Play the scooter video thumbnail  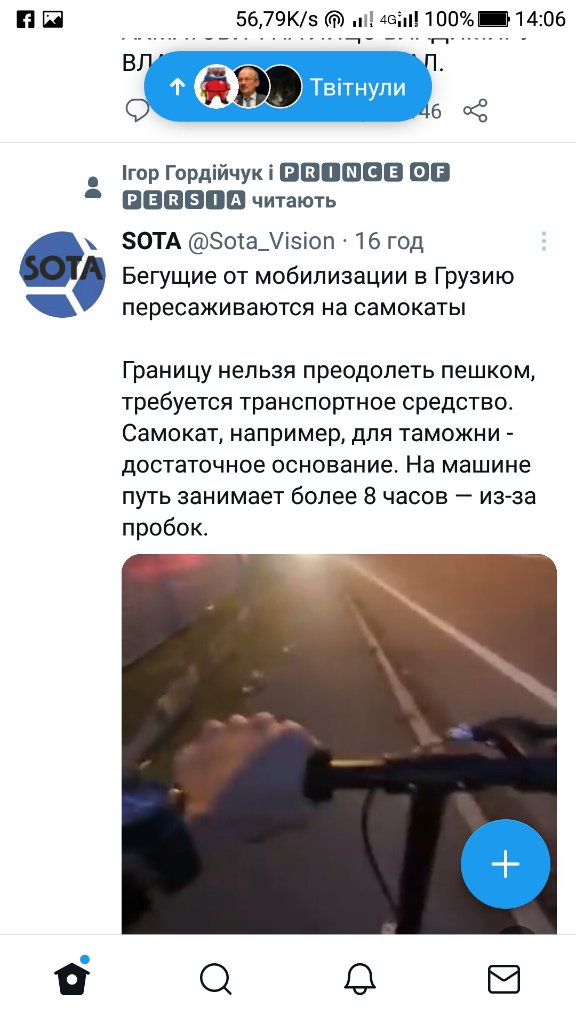pyautogui.click(x=339, y=744)
